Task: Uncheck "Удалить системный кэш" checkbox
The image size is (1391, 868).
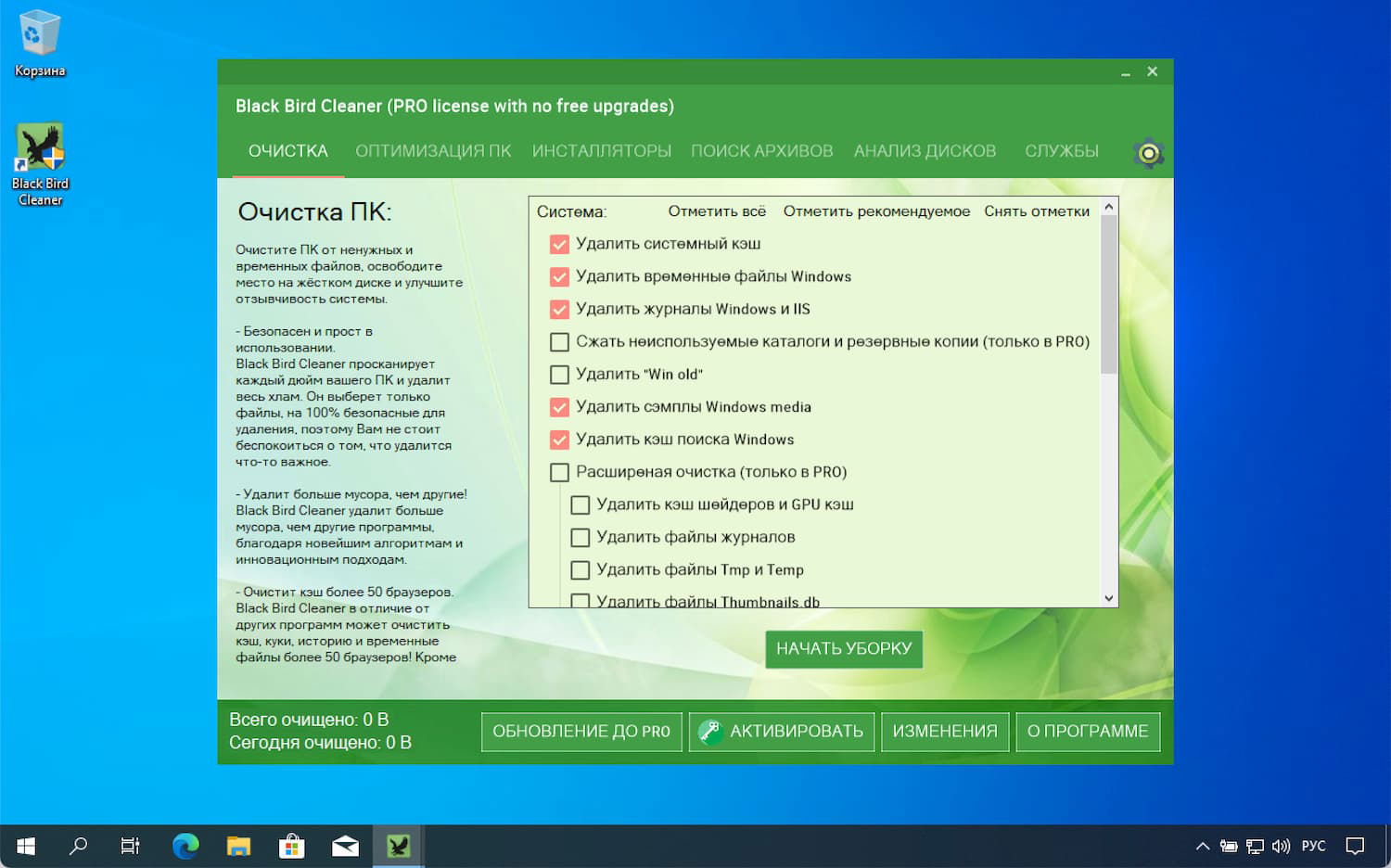Action: [559, 244]
